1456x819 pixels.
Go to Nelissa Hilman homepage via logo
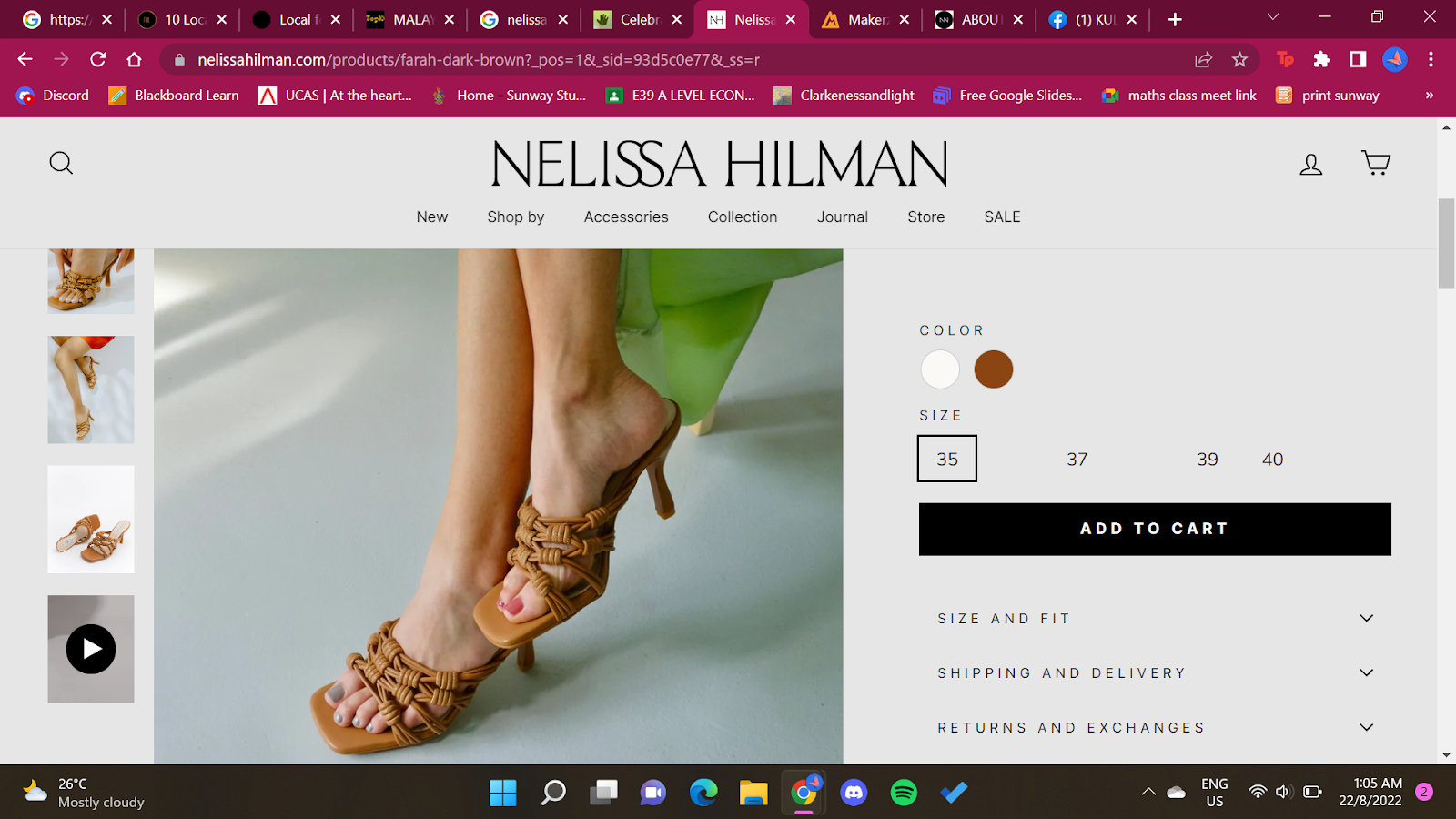(720, 164)
